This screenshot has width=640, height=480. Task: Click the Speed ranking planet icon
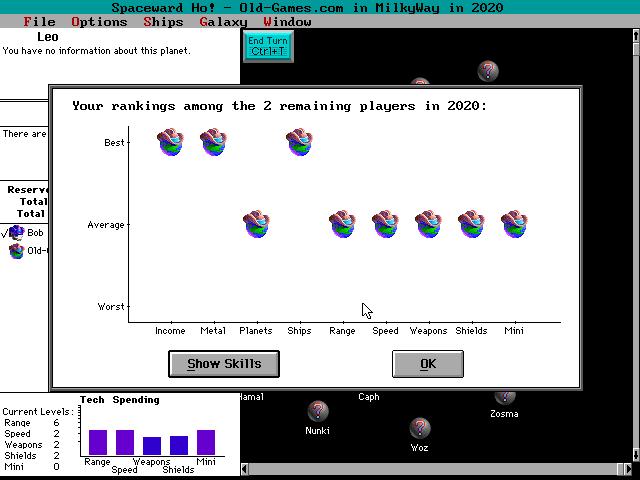point(385,224)
